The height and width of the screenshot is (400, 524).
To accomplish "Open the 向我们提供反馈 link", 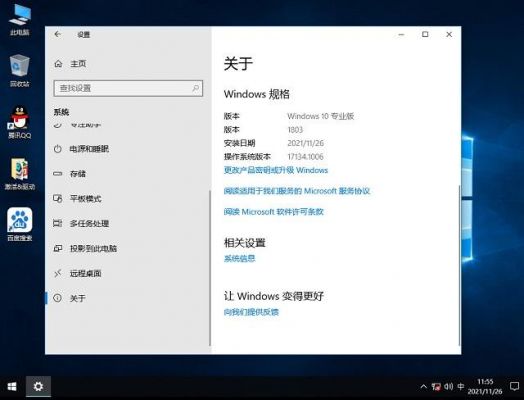I will (x=251, y=312).
